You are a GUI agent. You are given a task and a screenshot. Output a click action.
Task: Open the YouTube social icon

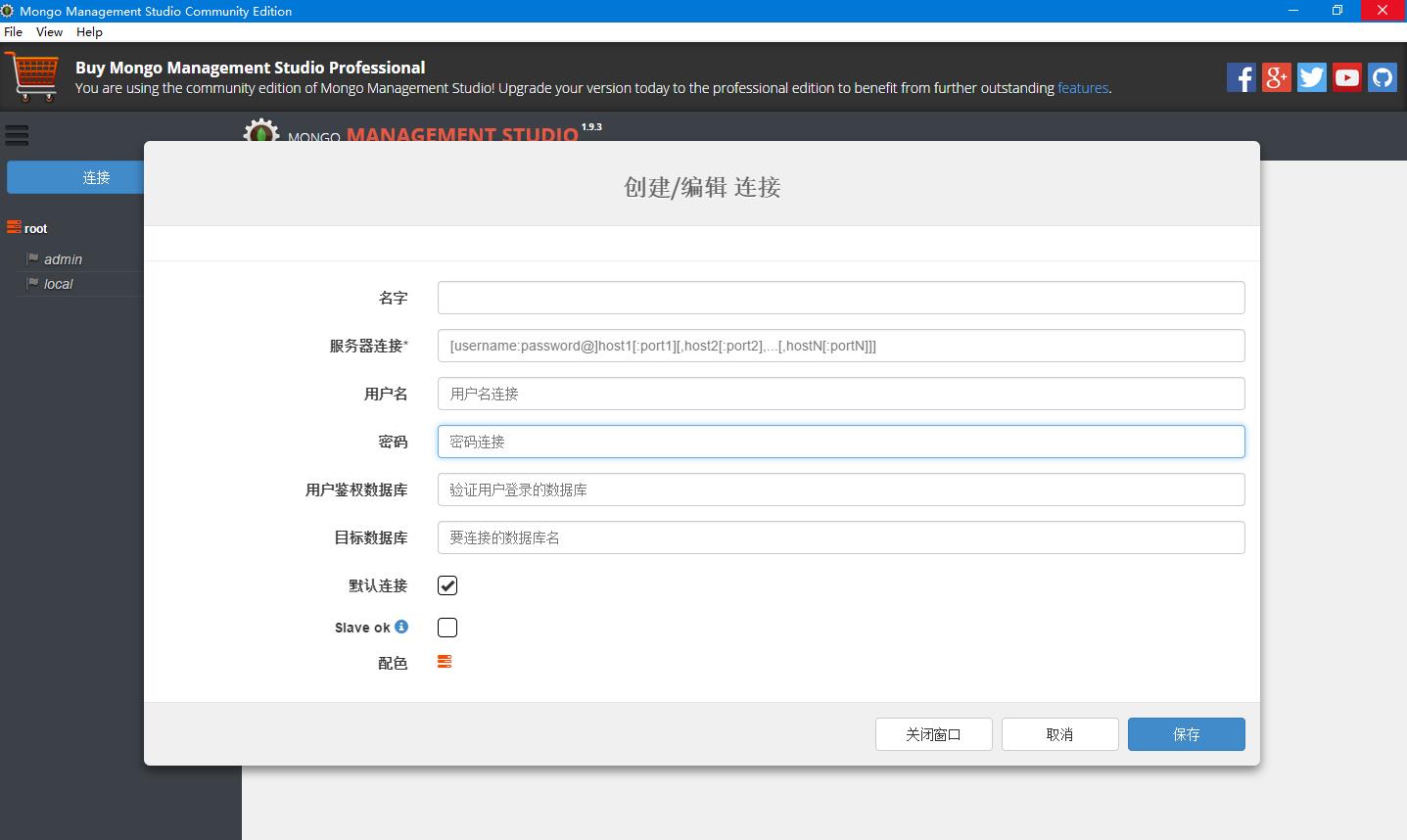pyautogui.click(x=1346, y=77)
